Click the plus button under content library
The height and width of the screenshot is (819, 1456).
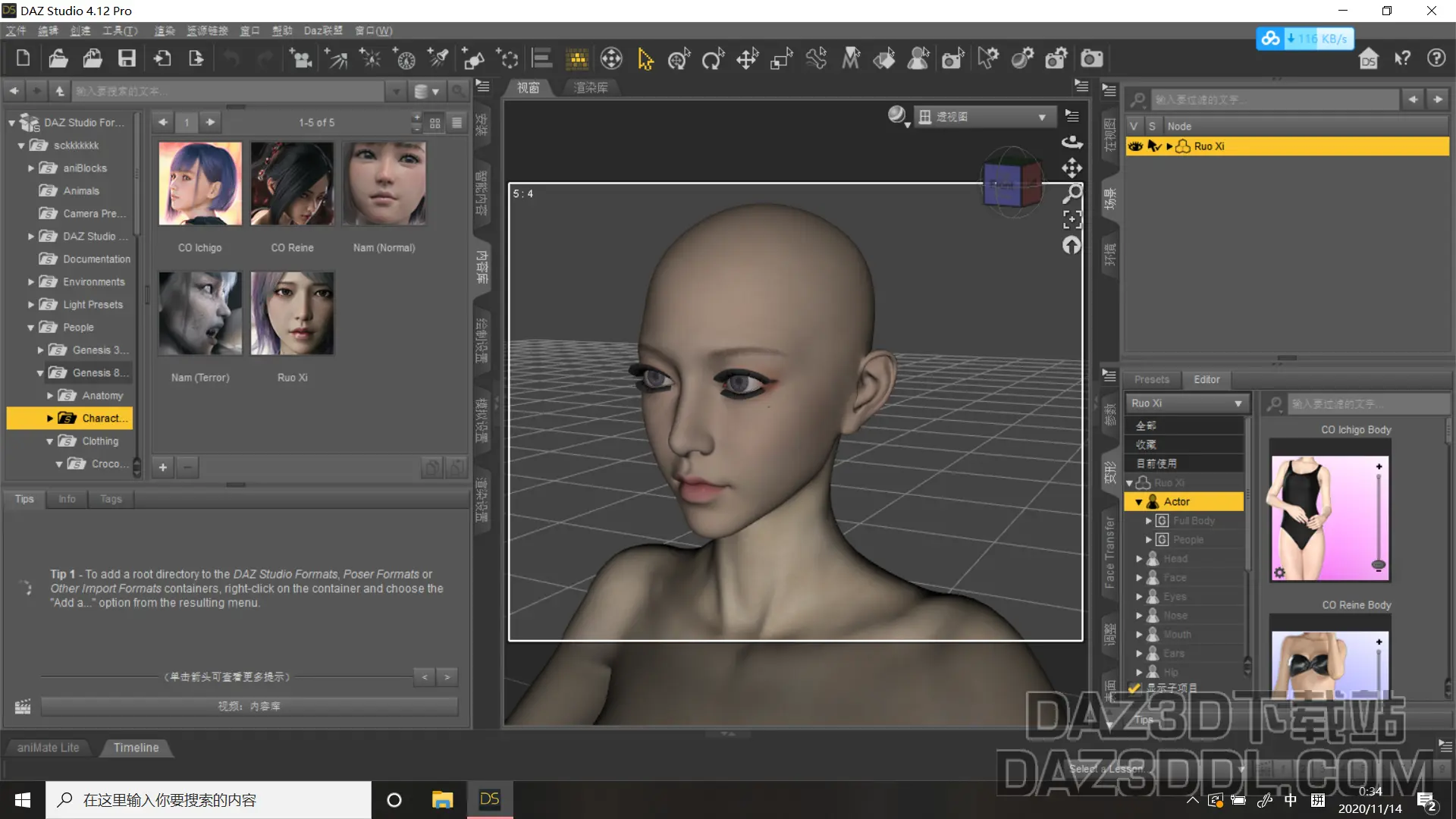click(162, 468)
